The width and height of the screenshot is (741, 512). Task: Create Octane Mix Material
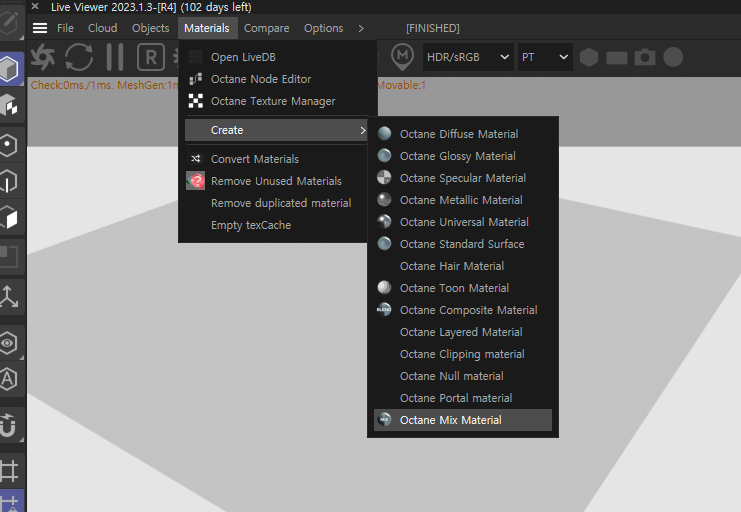[x=463, y=420]
